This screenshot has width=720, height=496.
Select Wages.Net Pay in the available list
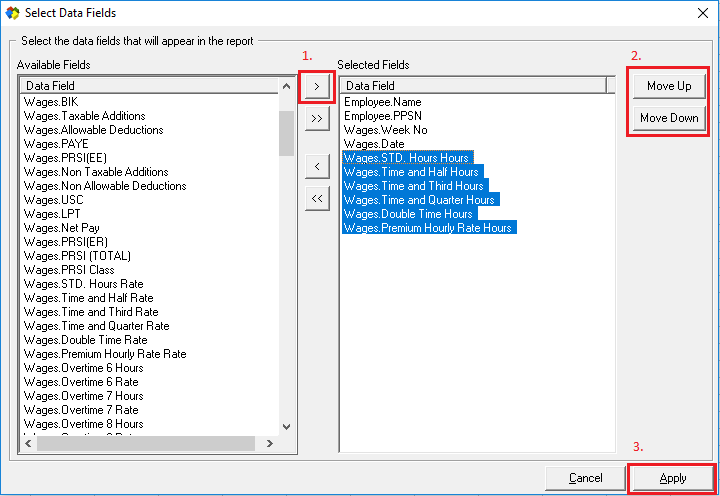(62, 228)
